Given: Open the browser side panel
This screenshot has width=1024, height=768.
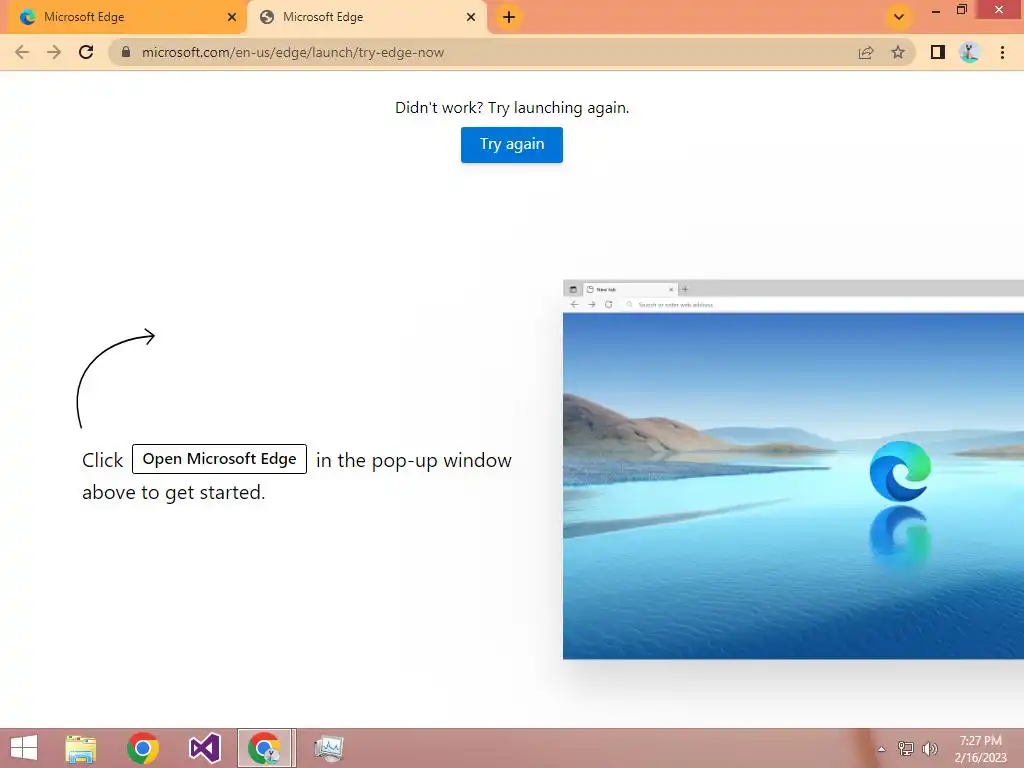Looking at the screenshot, I should 938,52.
